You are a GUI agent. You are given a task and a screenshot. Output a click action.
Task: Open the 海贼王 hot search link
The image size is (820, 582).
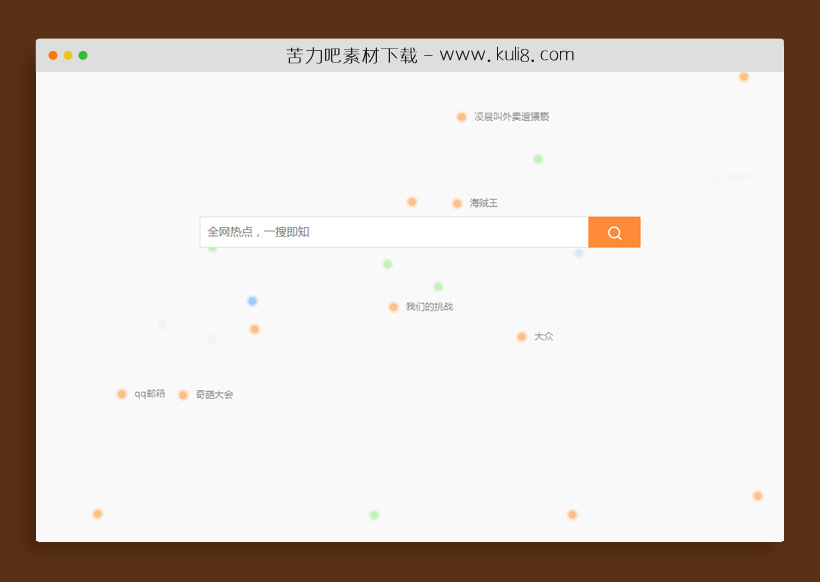482,202
